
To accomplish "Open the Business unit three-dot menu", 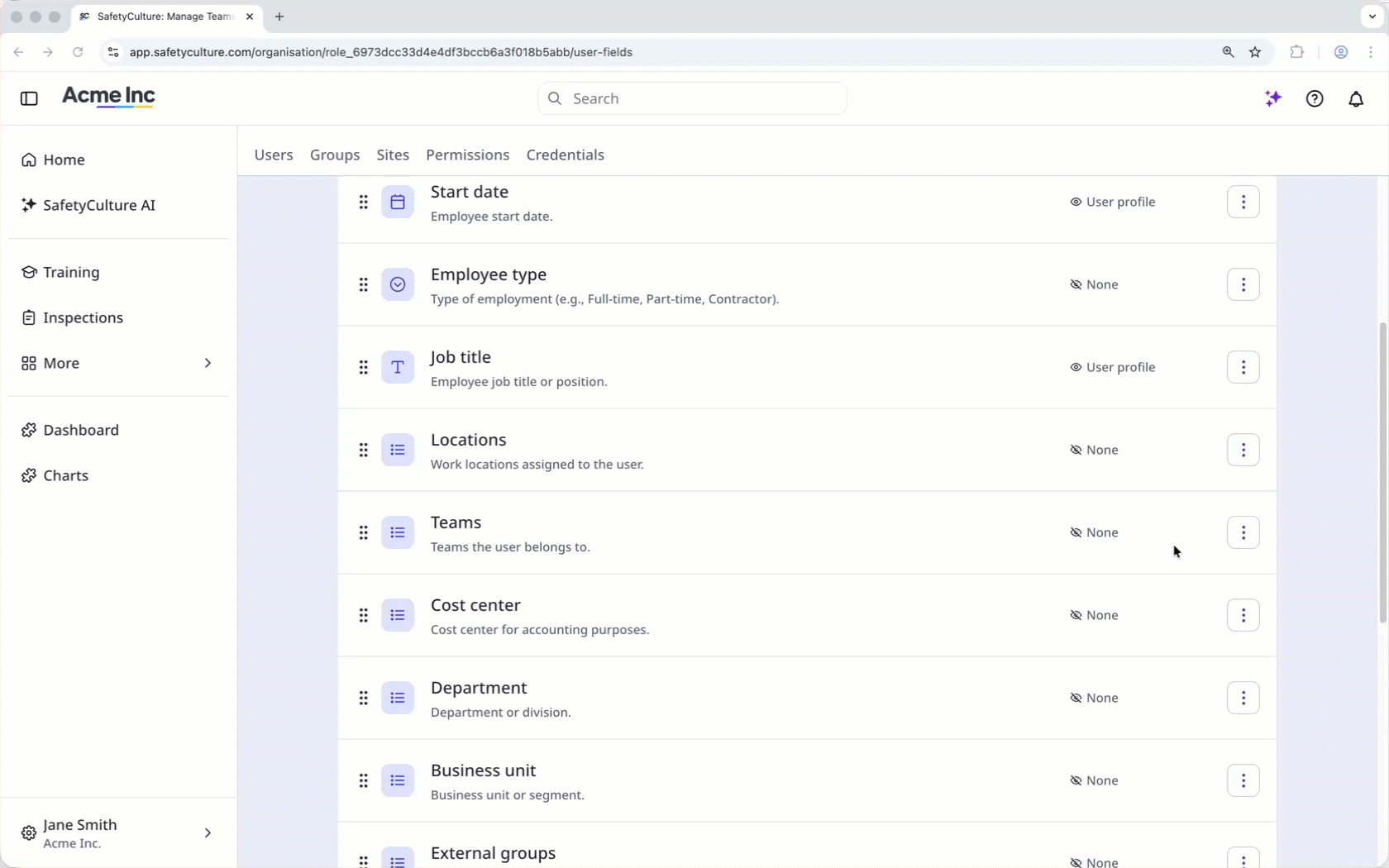I will 1243,780.
